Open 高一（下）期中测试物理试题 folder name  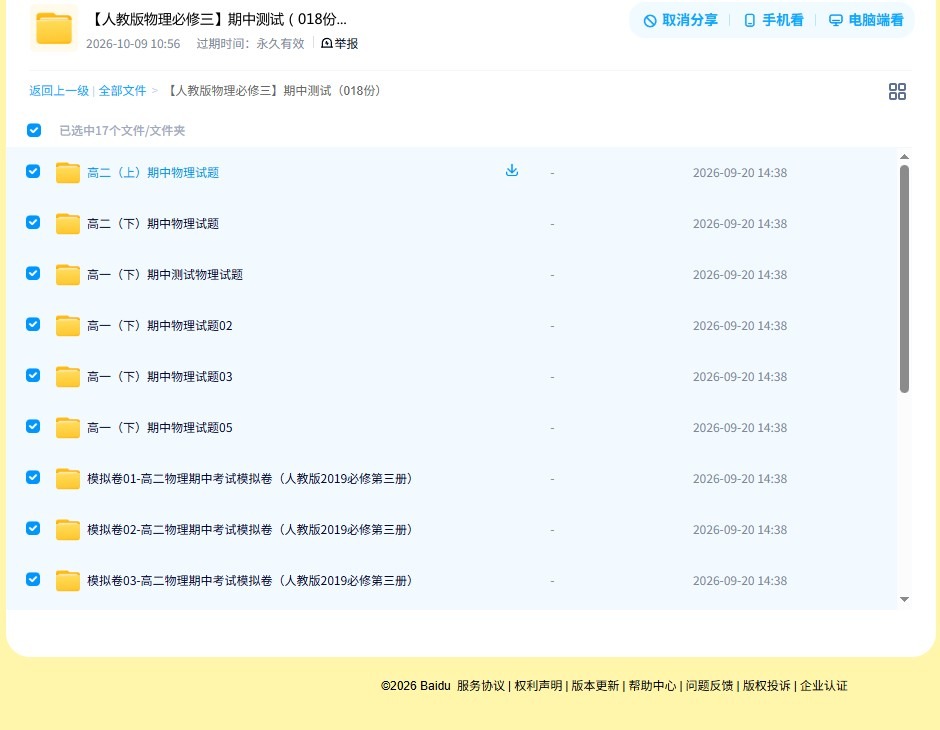click(165, 274)
